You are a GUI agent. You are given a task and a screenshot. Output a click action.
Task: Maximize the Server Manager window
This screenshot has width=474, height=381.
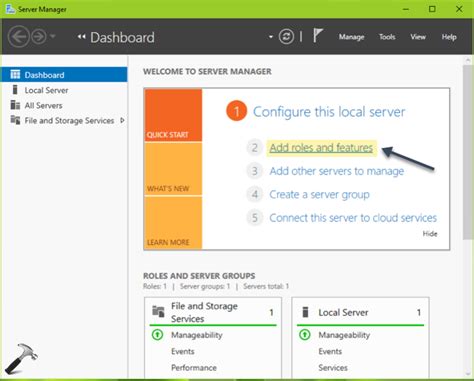click(432, 9)
